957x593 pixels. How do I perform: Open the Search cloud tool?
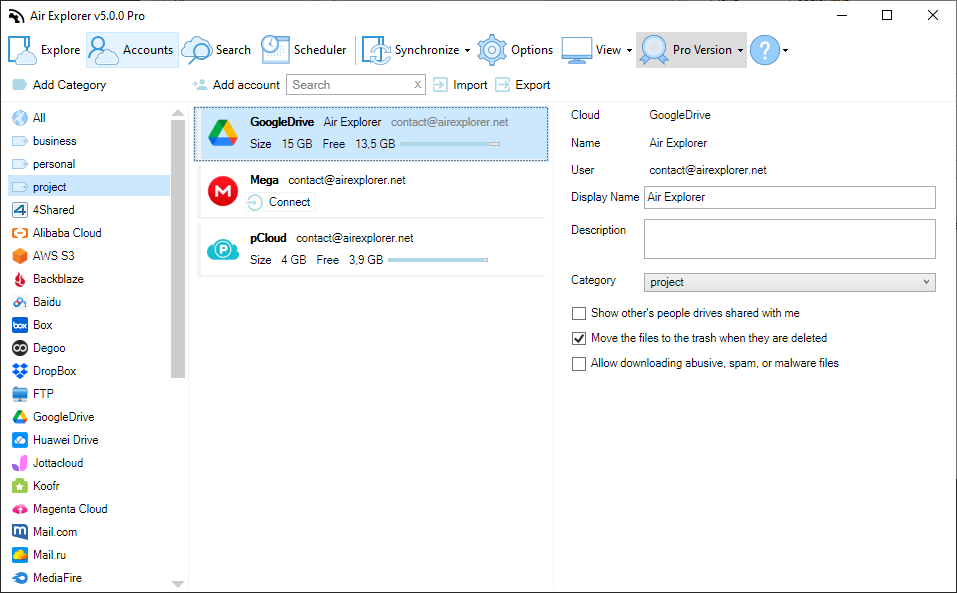(x=217, y=50)
